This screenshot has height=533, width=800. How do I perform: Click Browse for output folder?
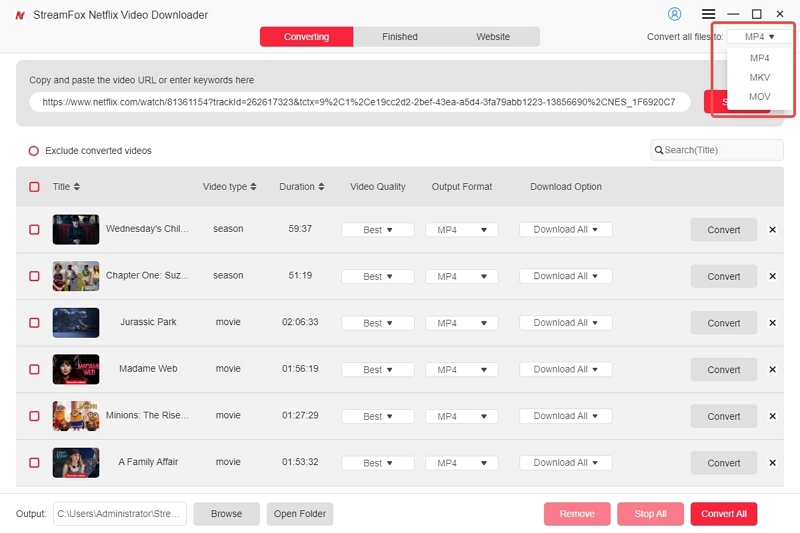click(227, 514)
